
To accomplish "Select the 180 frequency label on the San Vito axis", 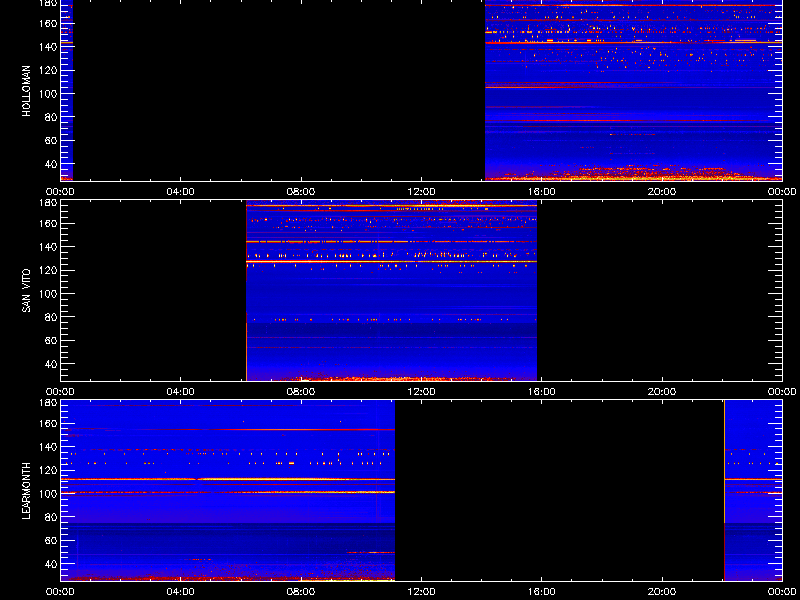I will pos(49,203).
